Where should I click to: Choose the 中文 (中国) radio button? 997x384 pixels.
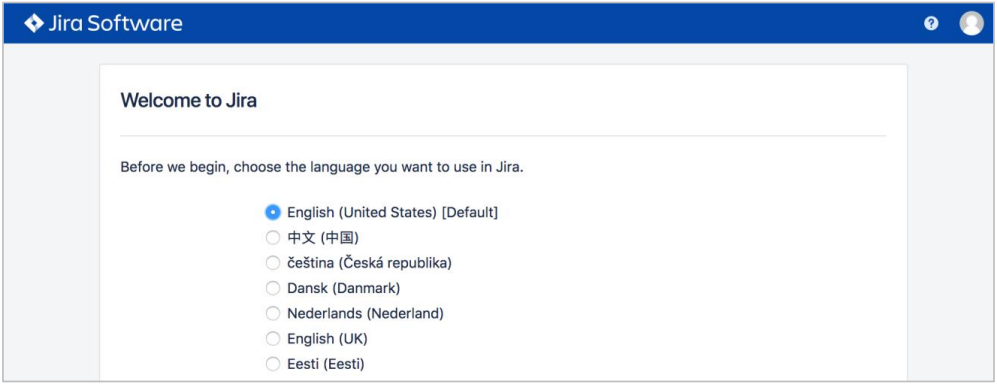tap(273, 238)
